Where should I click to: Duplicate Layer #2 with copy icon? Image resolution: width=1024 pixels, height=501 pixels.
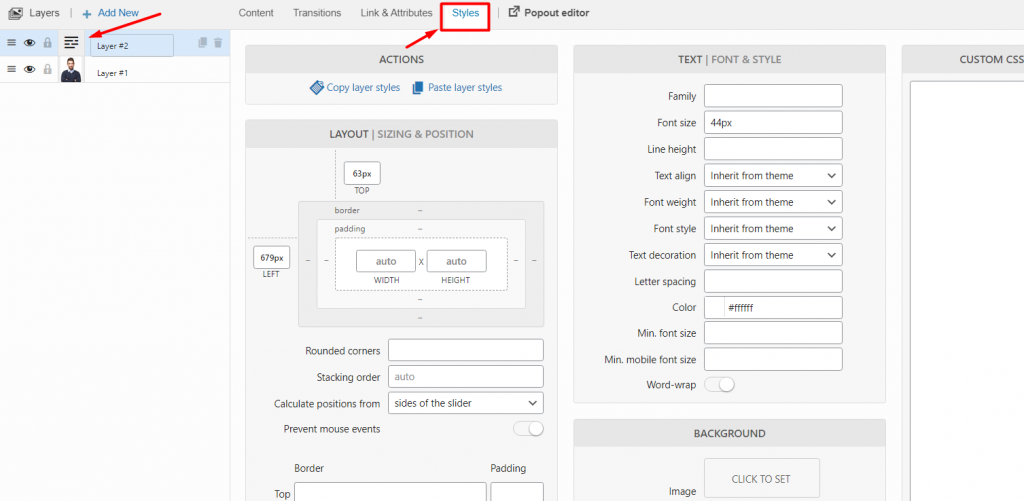point(202,42)
